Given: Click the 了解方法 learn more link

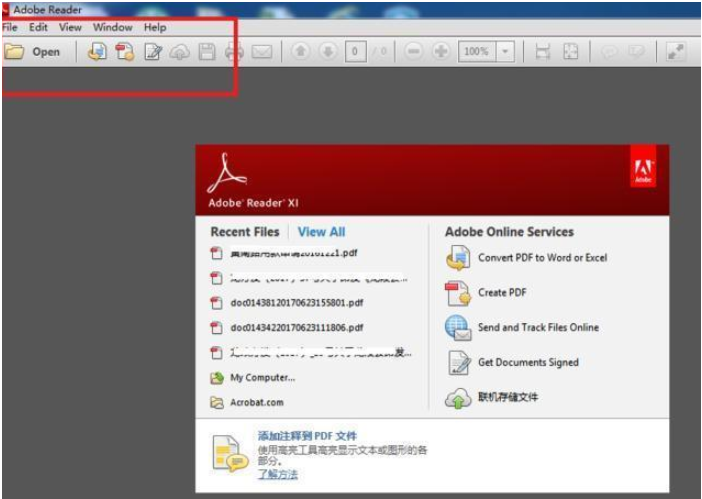Looking at the screenshot, I should point(278,474).
